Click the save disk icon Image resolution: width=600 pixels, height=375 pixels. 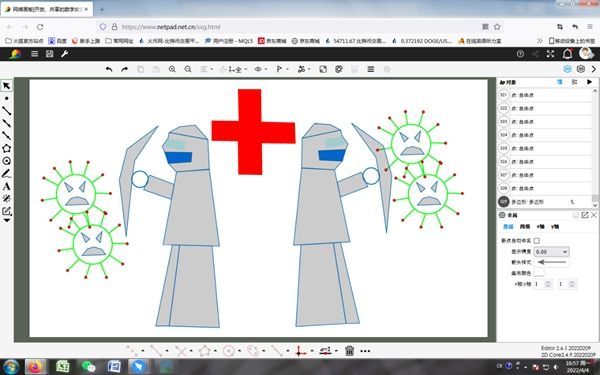50,54
